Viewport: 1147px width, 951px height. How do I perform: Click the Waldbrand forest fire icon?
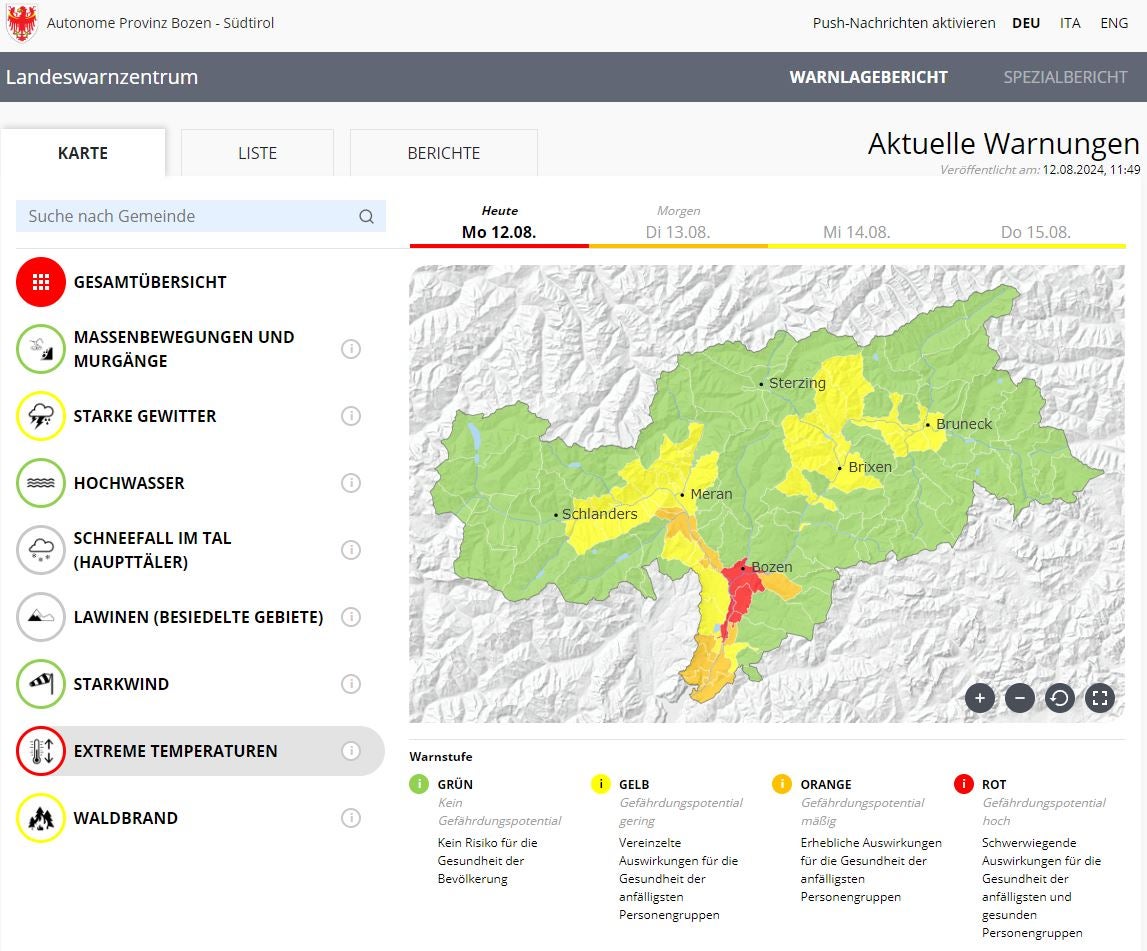click(x=41, y=818)
